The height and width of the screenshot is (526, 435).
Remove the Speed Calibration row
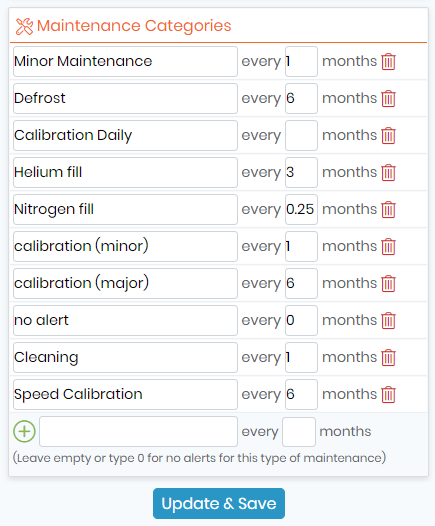(388, 394)
